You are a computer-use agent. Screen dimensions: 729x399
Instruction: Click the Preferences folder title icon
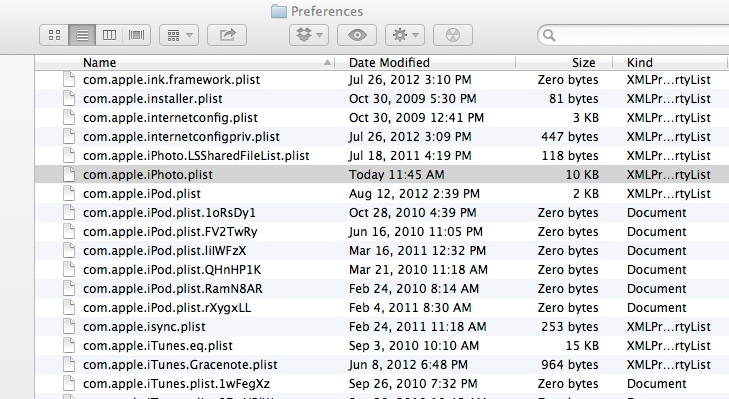click(278, 11)
